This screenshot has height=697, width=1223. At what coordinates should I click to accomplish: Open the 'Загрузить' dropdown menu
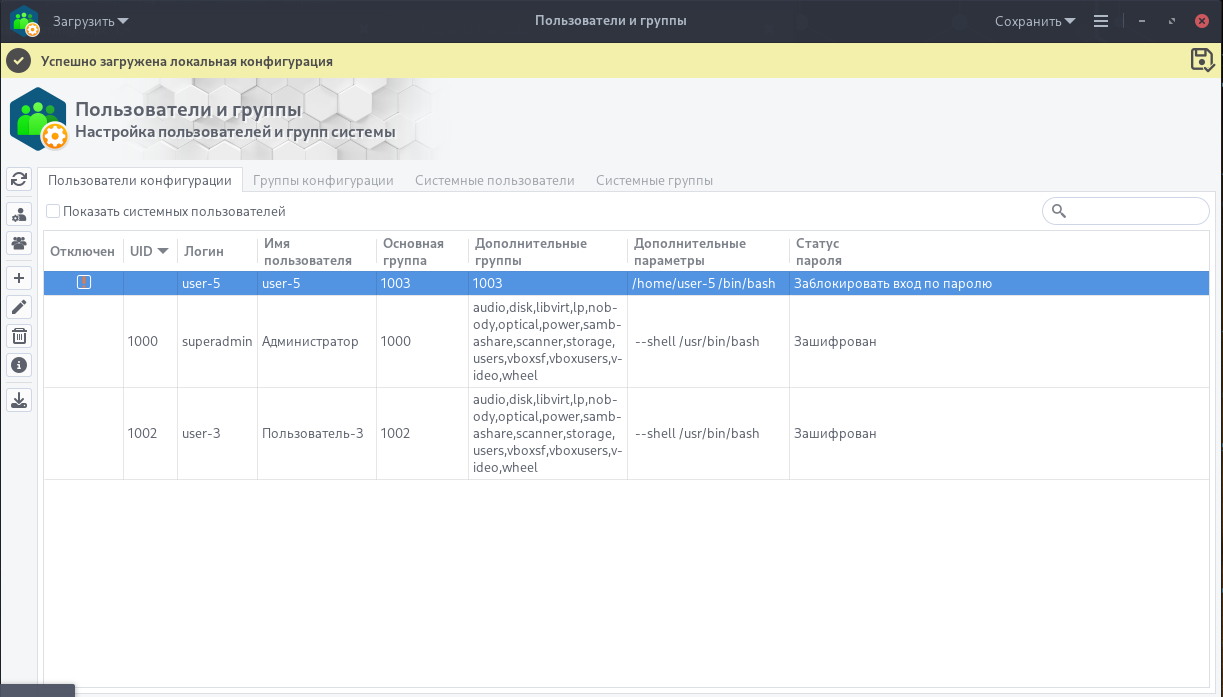click(91, 21)
